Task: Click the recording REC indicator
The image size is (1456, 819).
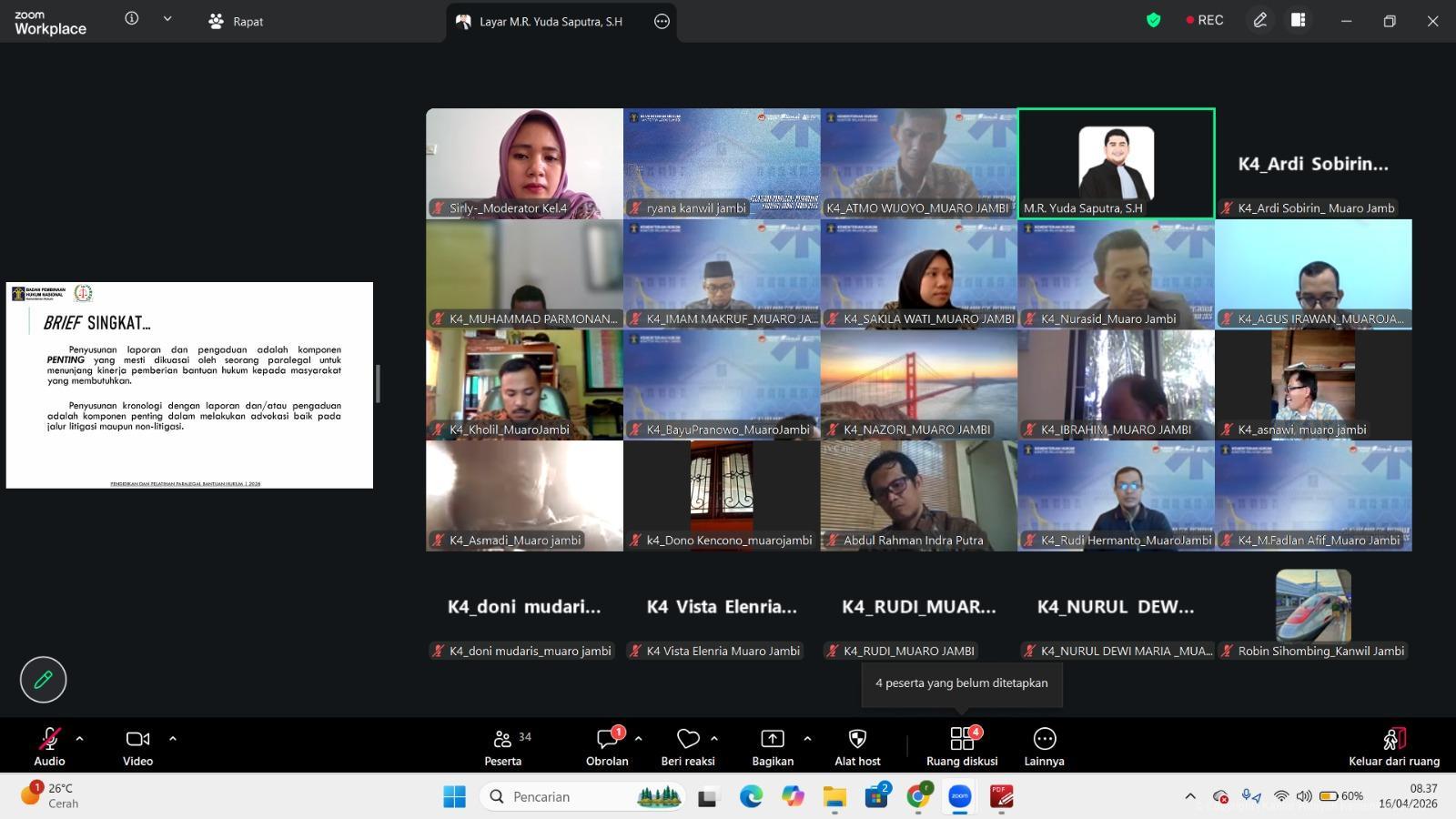Action: click(x=1203, y=19)
